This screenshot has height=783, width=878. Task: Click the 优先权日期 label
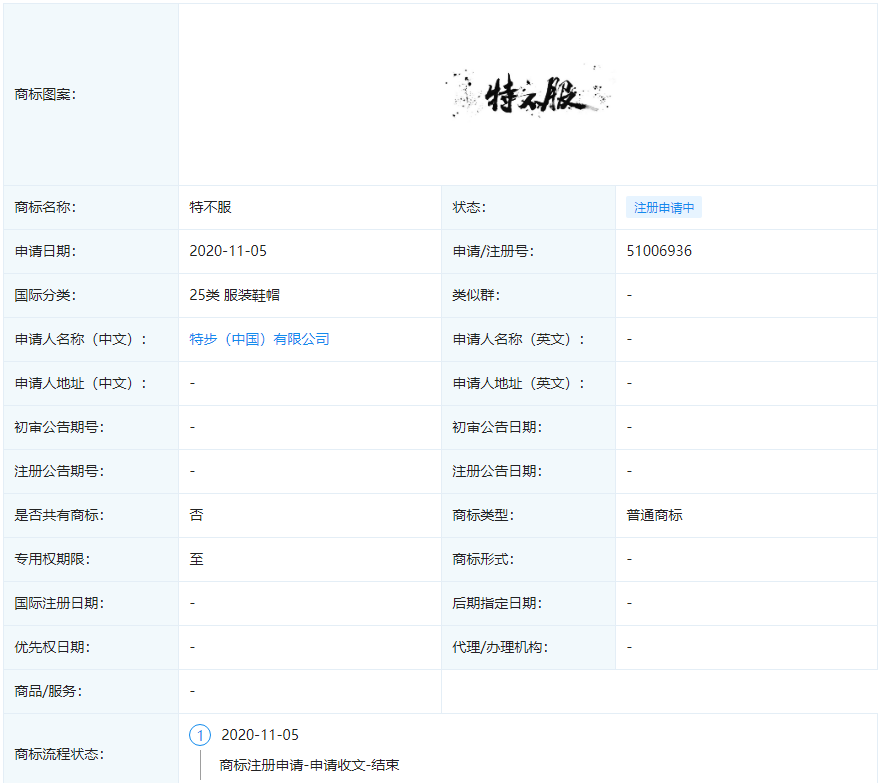pyautogui.click(x=52, y=647)
